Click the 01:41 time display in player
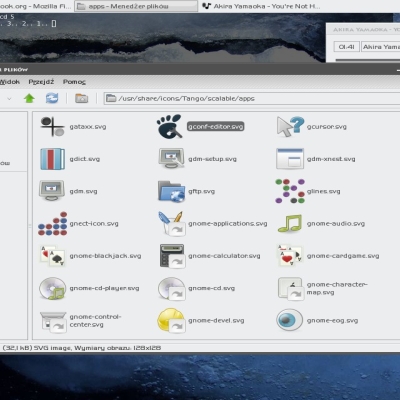Viewport: 400px width, 400px height. click(x=347, y=47)
